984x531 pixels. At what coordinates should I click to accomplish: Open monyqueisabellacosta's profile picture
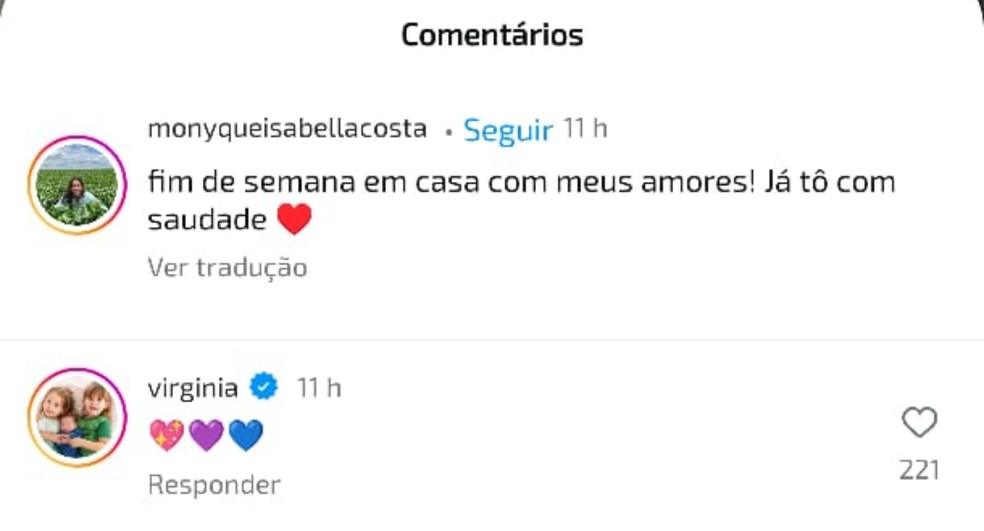click(75, 186)
